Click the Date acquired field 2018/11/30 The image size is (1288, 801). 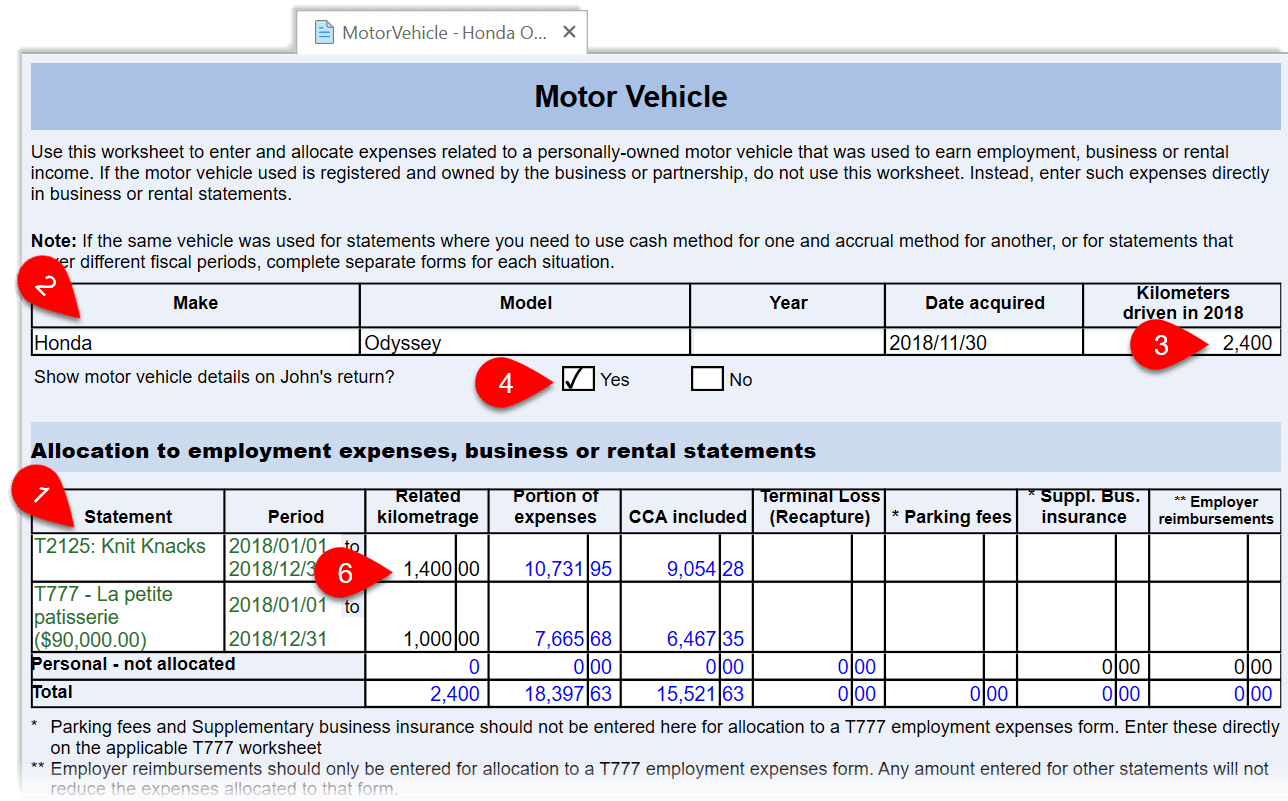point(983,342)
